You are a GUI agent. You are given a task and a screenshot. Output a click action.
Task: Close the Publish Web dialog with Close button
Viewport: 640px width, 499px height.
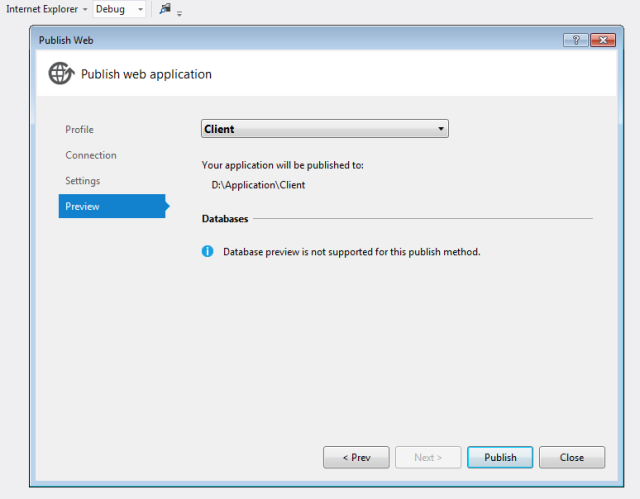[572, 457]
